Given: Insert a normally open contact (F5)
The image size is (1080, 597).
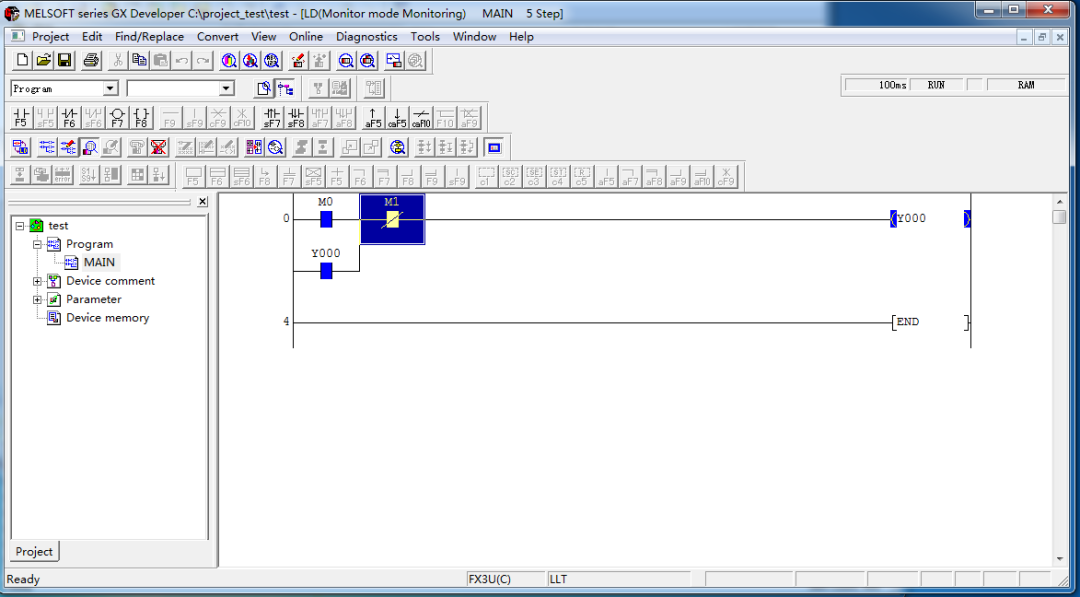Looking at the screenshot, I should click(x=21, y=118).
